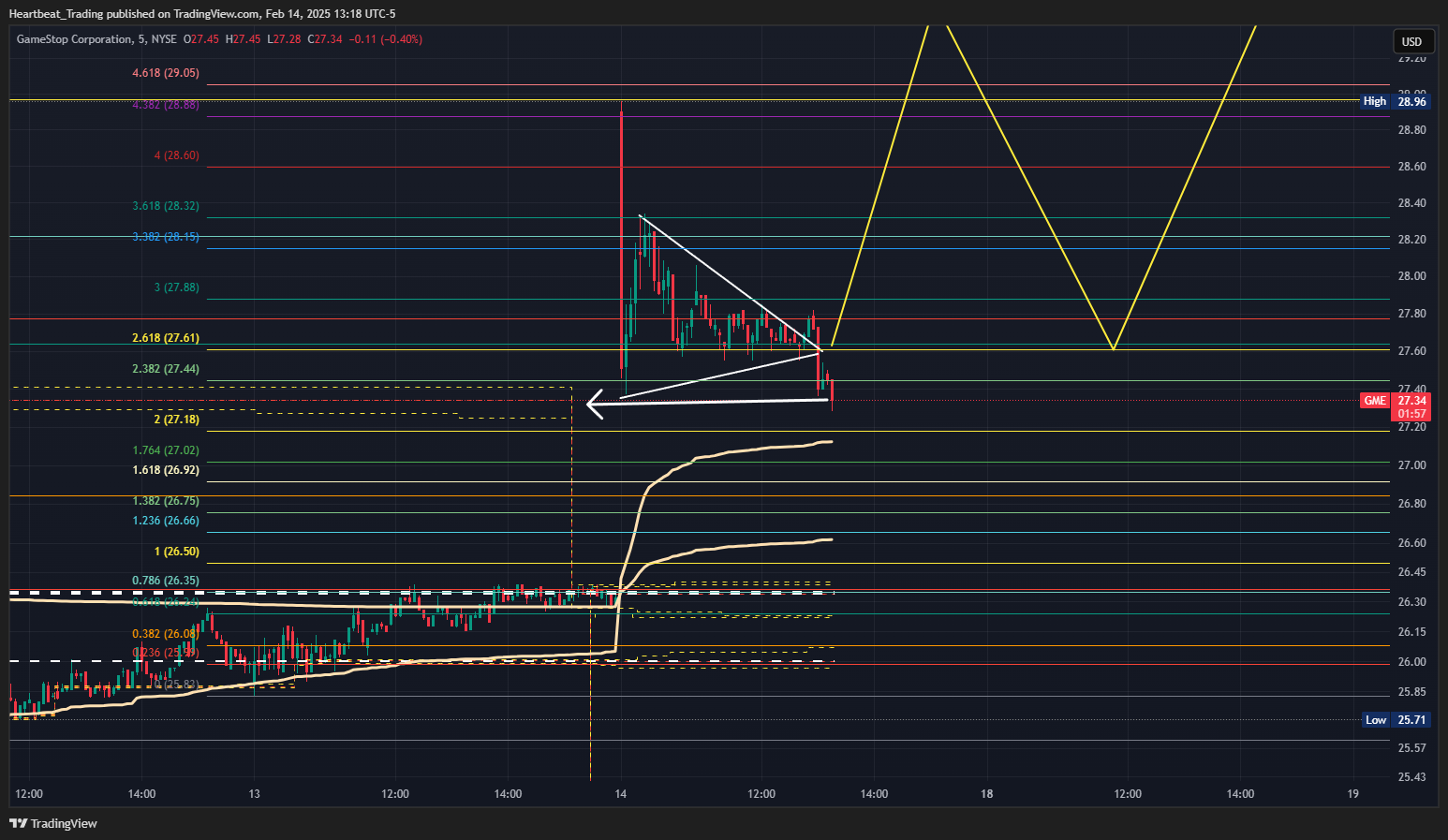Select the 1.236 (26.66) Fibonacci label
The image size is (1448, 840).
(x=166, y=521)
